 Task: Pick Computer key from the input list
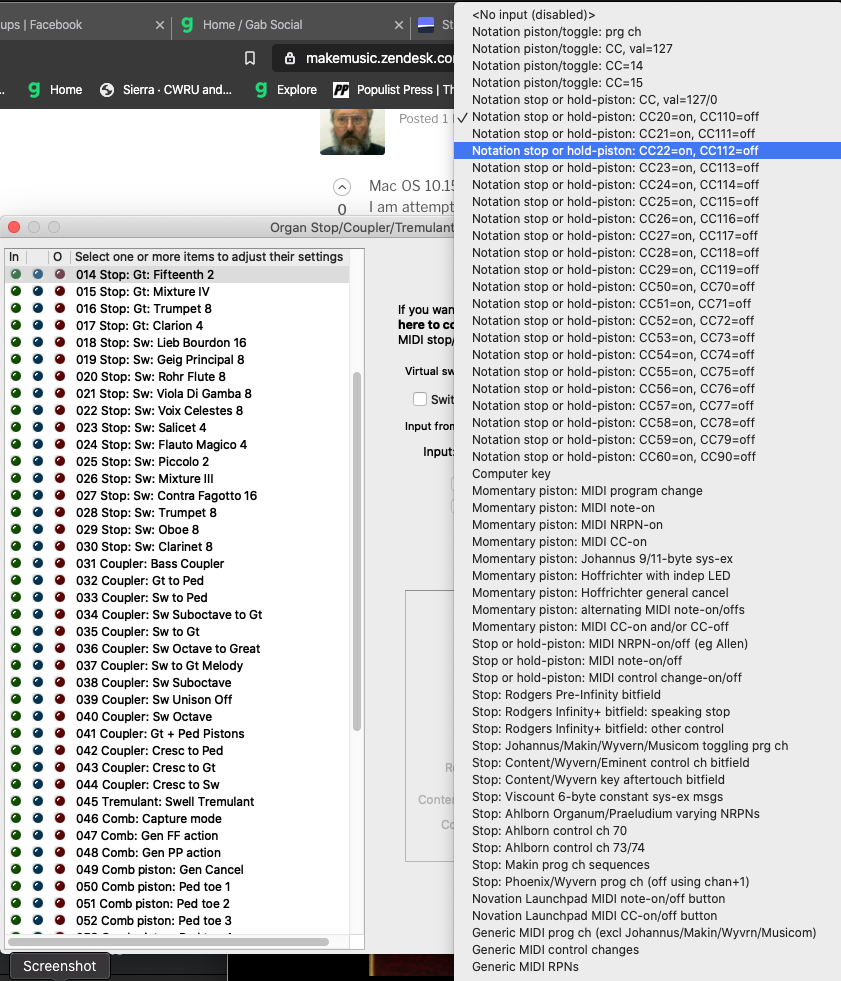click(511, 474)
